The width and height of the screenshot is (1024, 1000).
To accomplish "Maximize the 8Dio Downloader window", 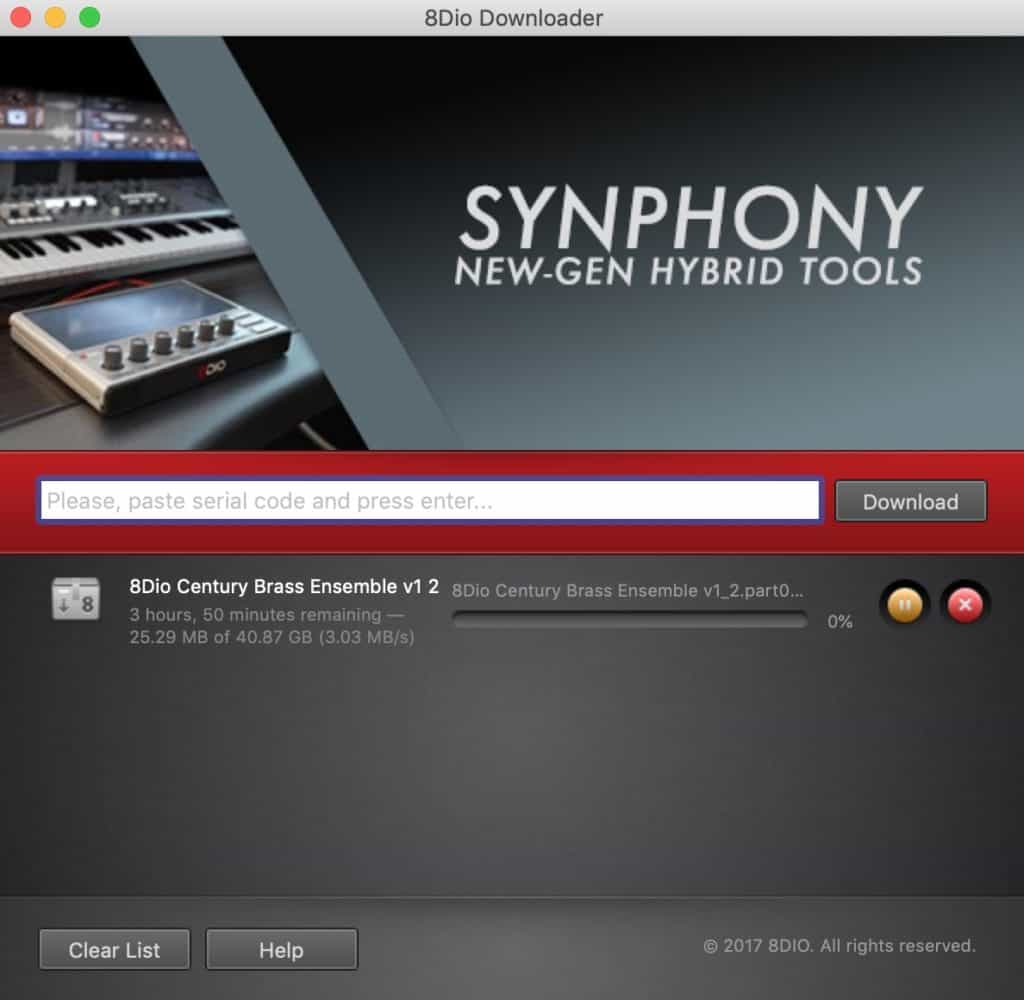I will [x=89, y=17].
